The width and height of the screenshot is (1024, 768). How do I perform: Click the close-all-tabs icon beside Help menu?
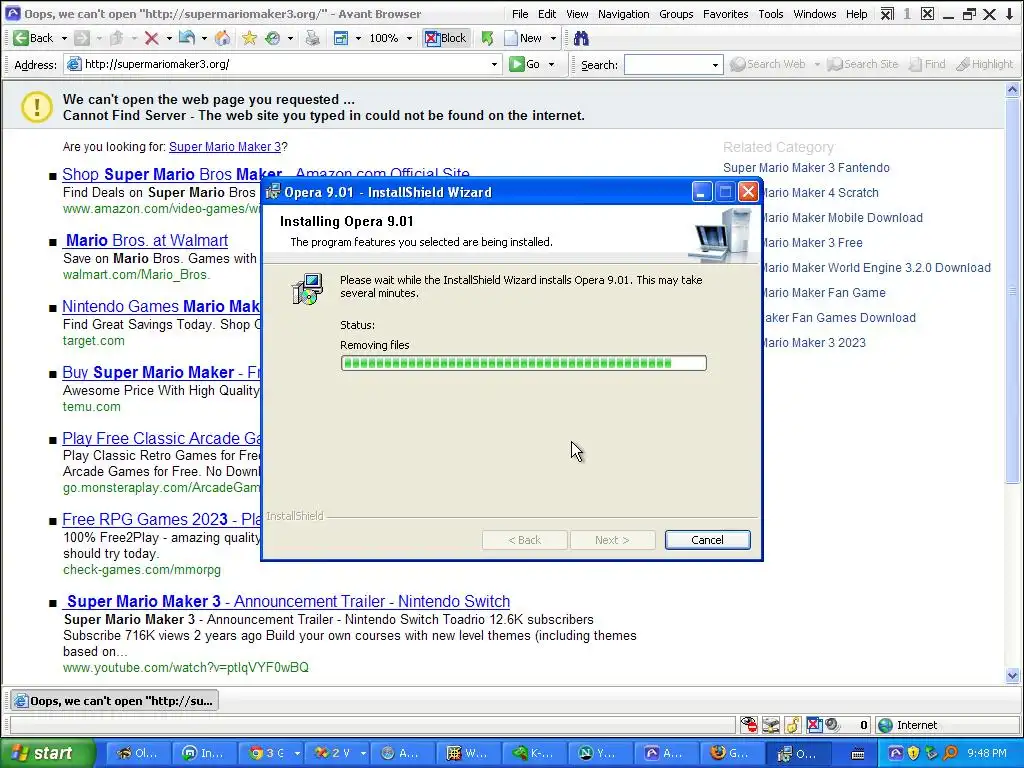click(886, 14)
